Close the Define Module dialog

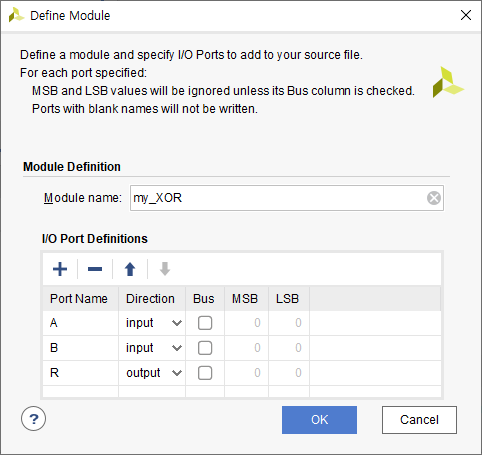pyautogui.click(x=466, y=15)
